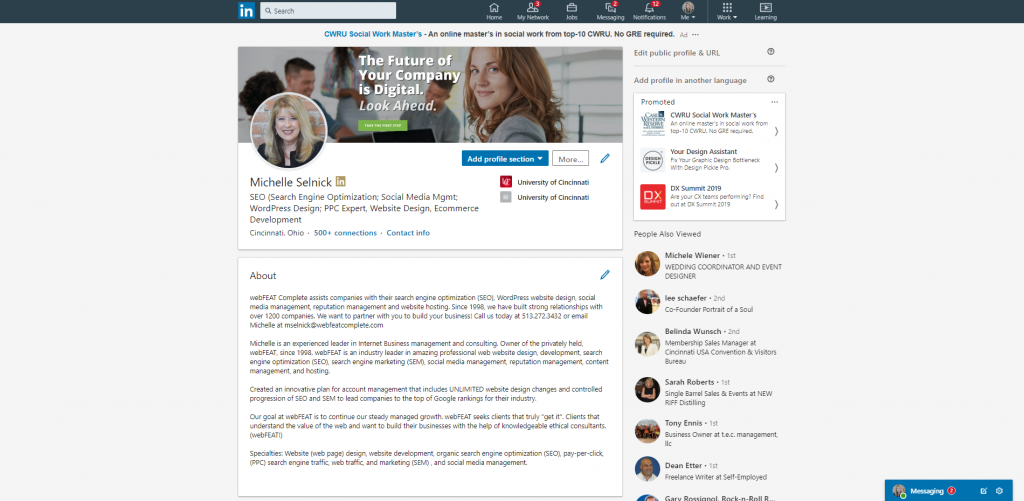Click the Michelle Selnick name heading
Viewport: 1024px width, 501px height.
(x=291, y=182)
